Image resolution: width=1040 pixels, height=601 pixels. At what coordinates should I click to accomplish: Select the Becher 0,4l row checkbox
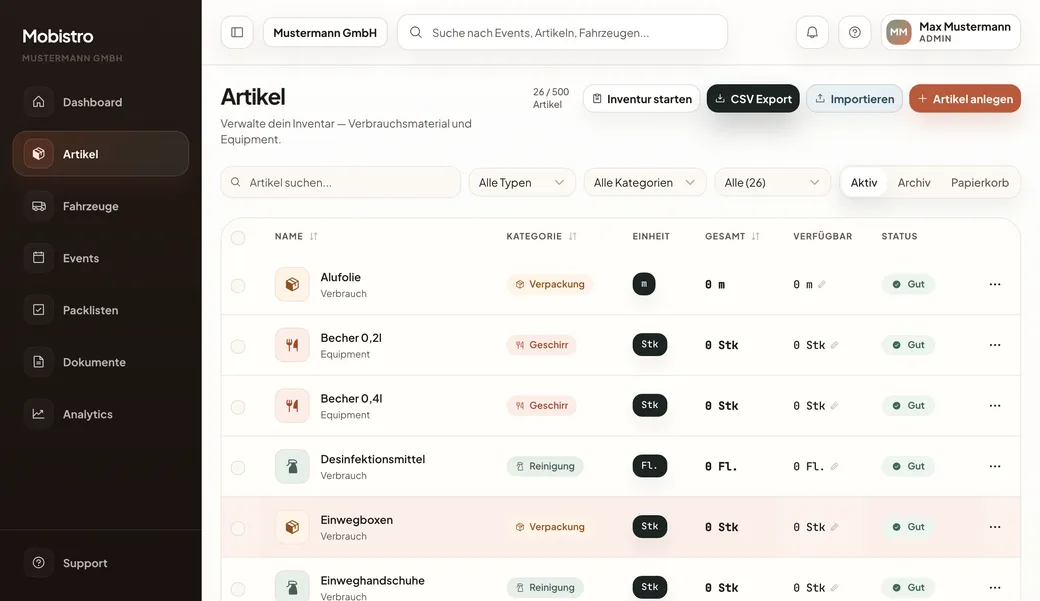point(238,407)
